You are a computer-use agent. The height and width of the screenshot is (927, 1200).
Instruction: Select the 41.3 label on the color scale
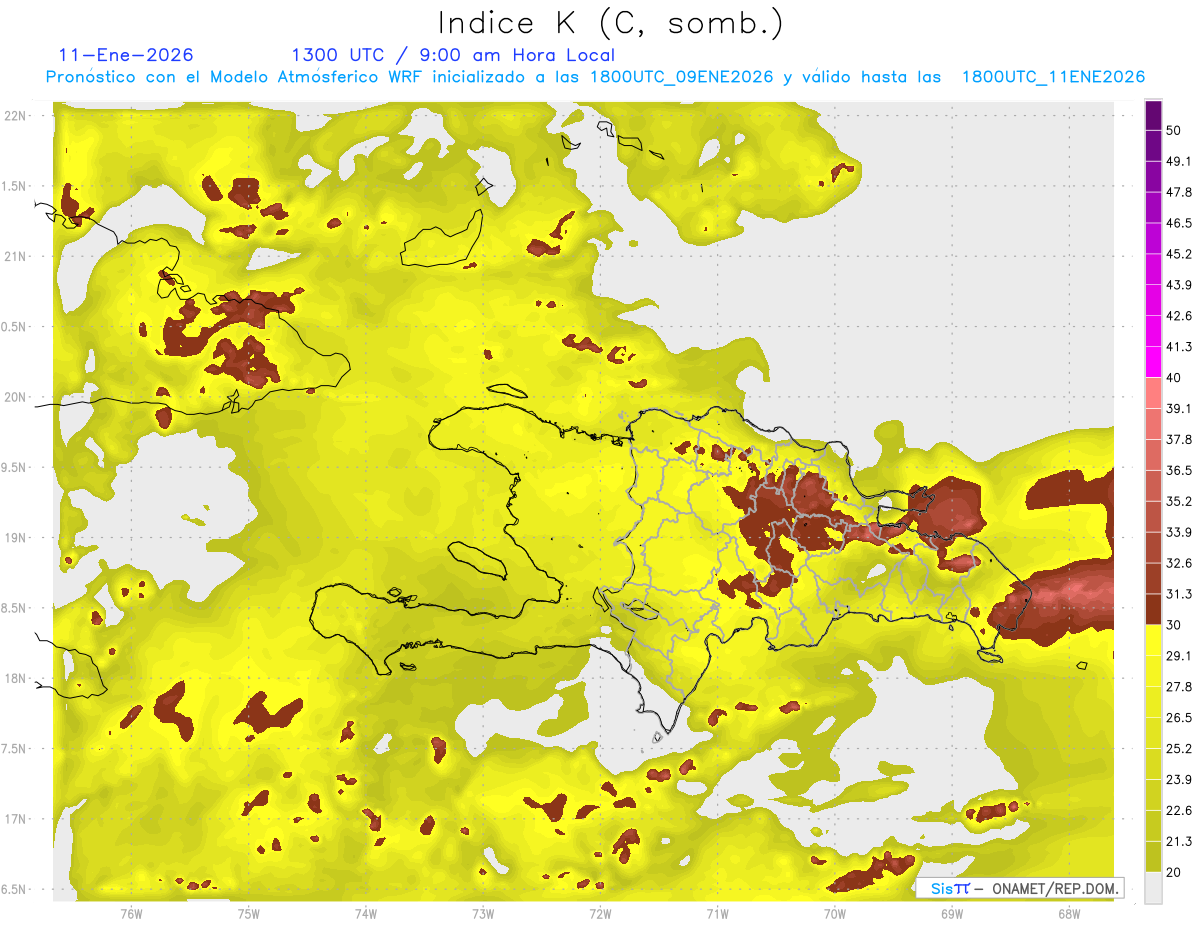(1179, 347)
